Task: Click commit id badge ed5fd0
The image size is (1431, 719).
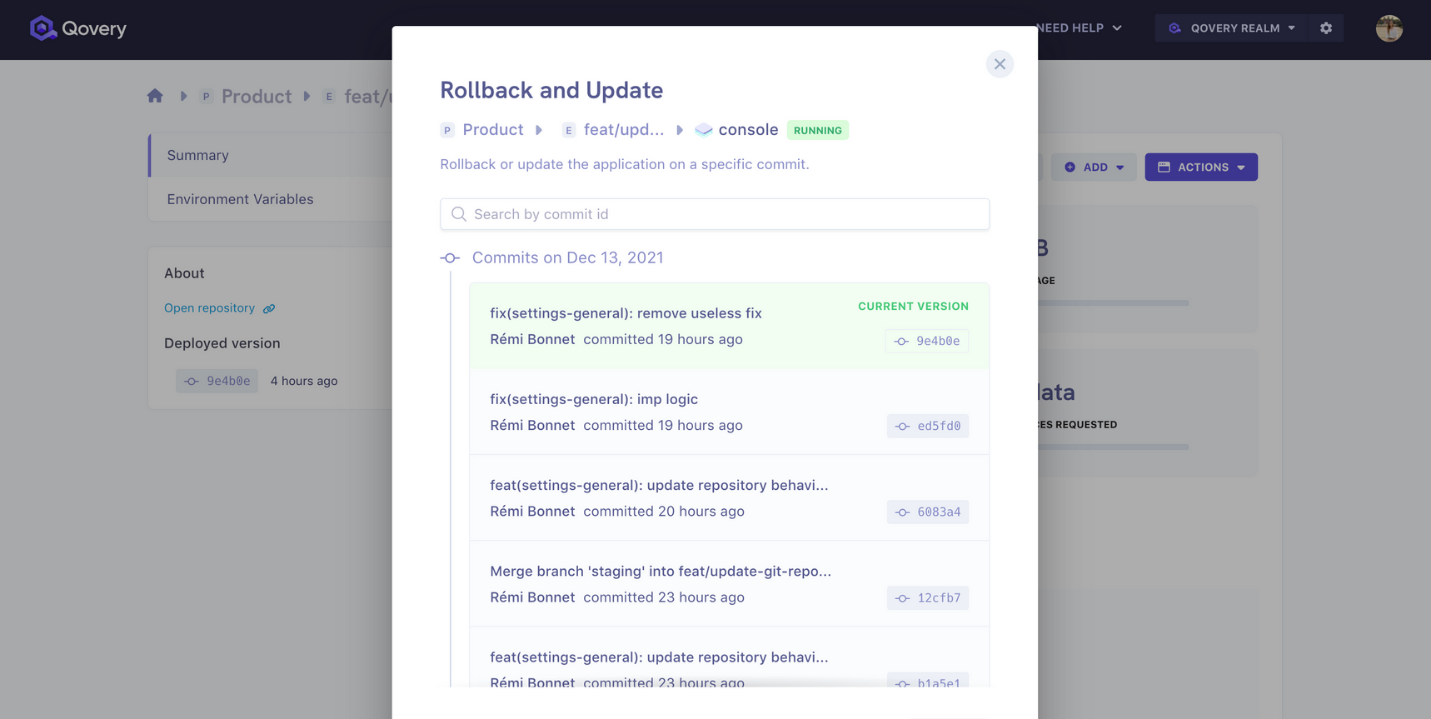Action: [x=927, y=426]
